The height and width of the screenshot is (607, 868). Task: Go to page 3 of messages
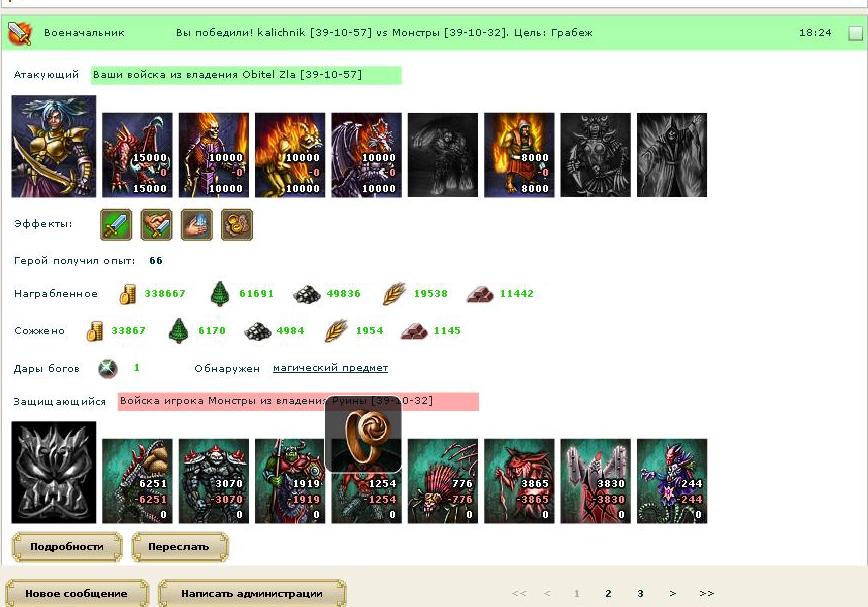point(640,593)
